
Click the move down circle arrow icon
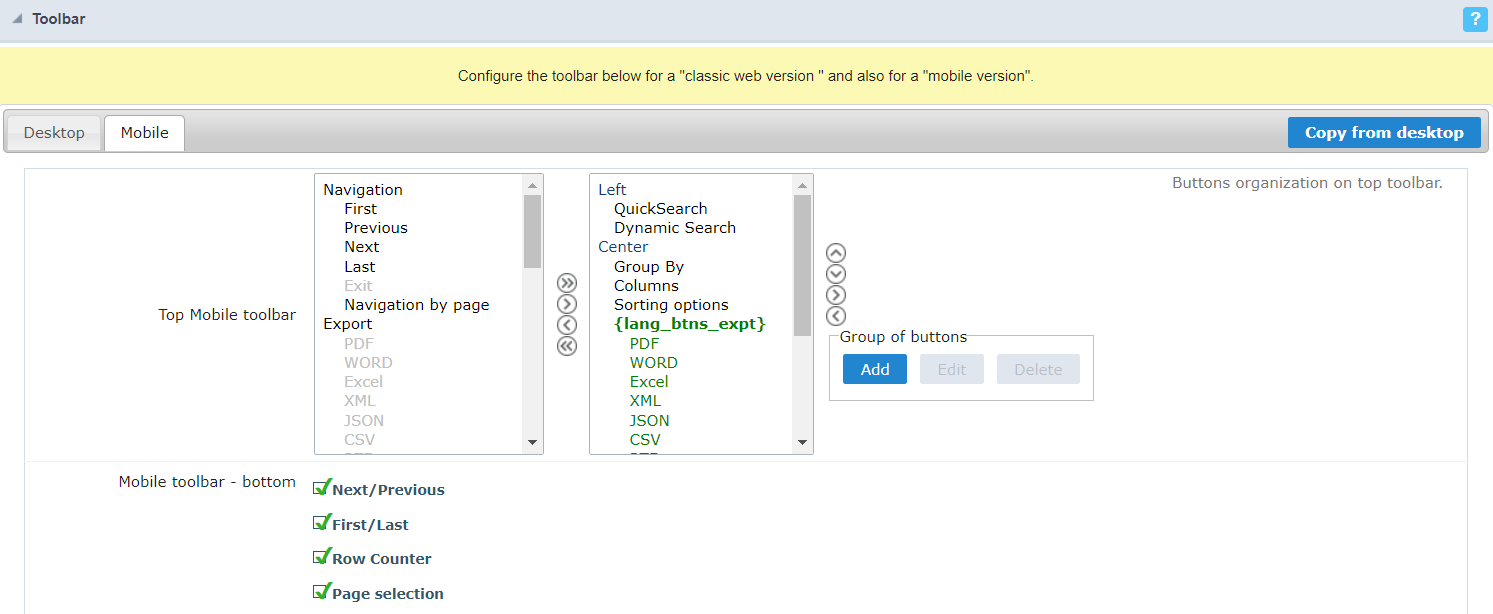coord(837,274)
